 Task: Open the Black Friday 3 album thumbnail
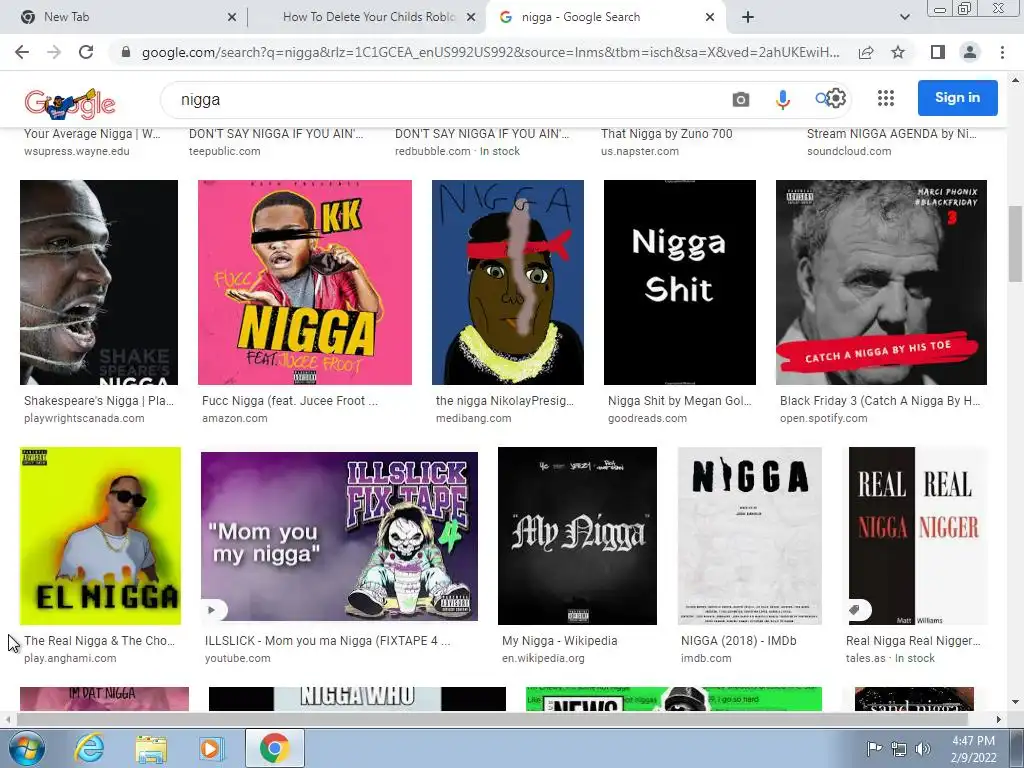click(881, 282)
